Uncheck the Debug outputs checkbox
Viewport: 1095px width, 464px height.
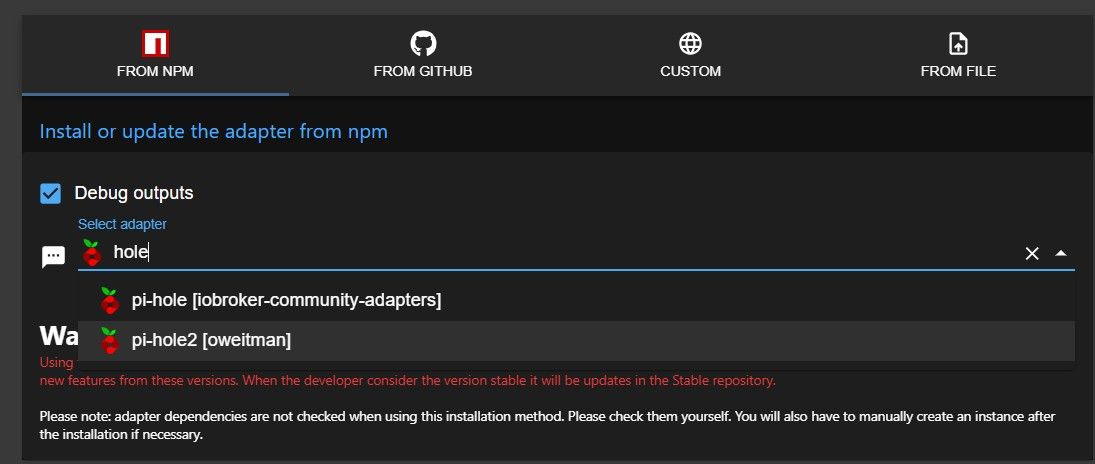50,193
